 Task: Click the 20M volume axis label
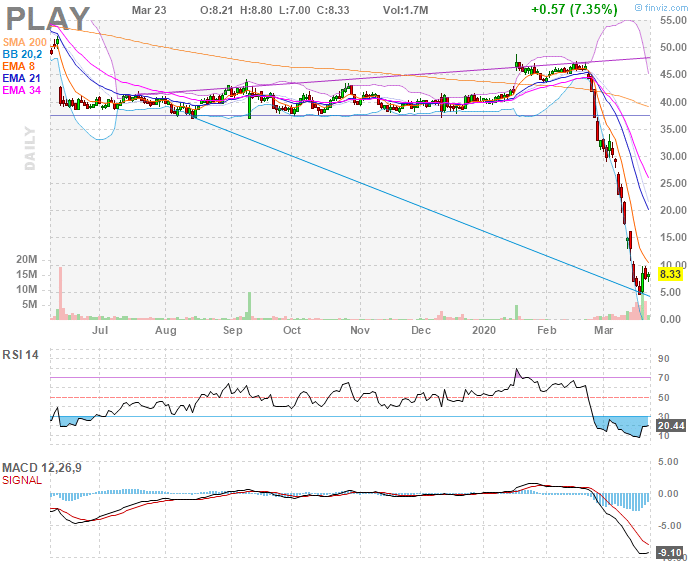tap(27, 260)
